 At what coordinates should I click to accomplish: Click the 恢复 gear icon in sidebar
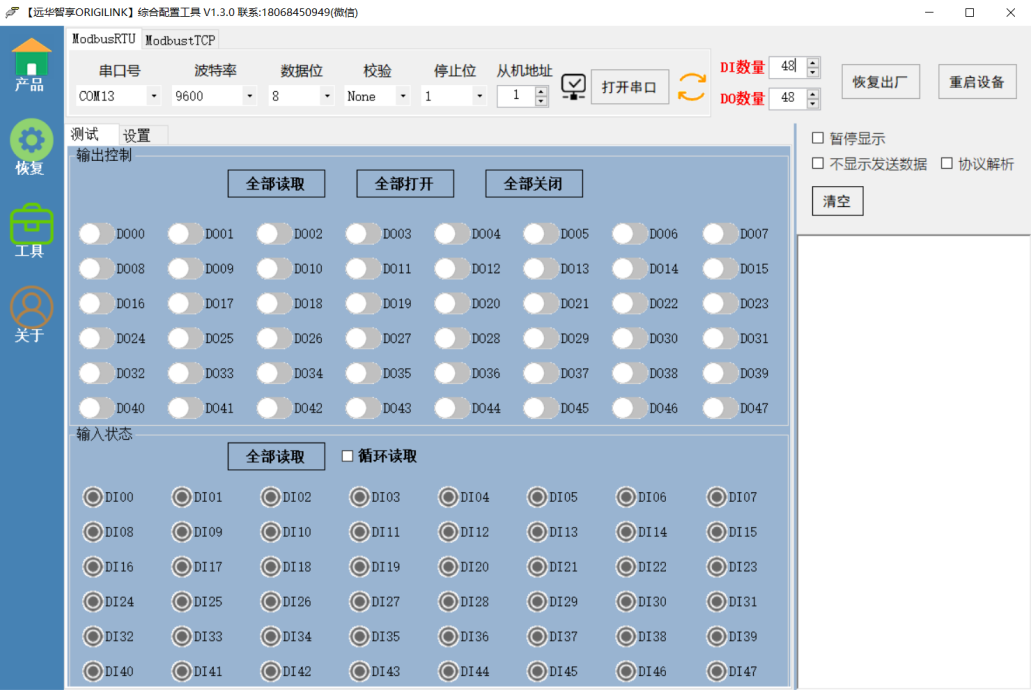31,140
